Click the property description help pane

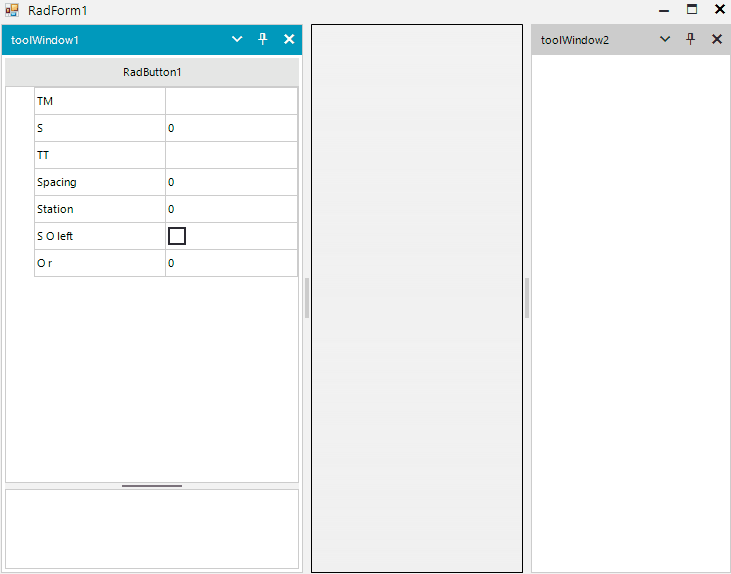[x=152, y=529]
